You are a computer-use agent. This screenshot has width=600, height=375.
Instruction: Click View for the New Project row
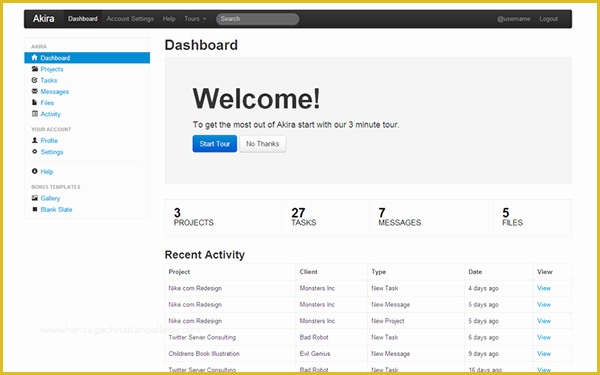[544, 321]
